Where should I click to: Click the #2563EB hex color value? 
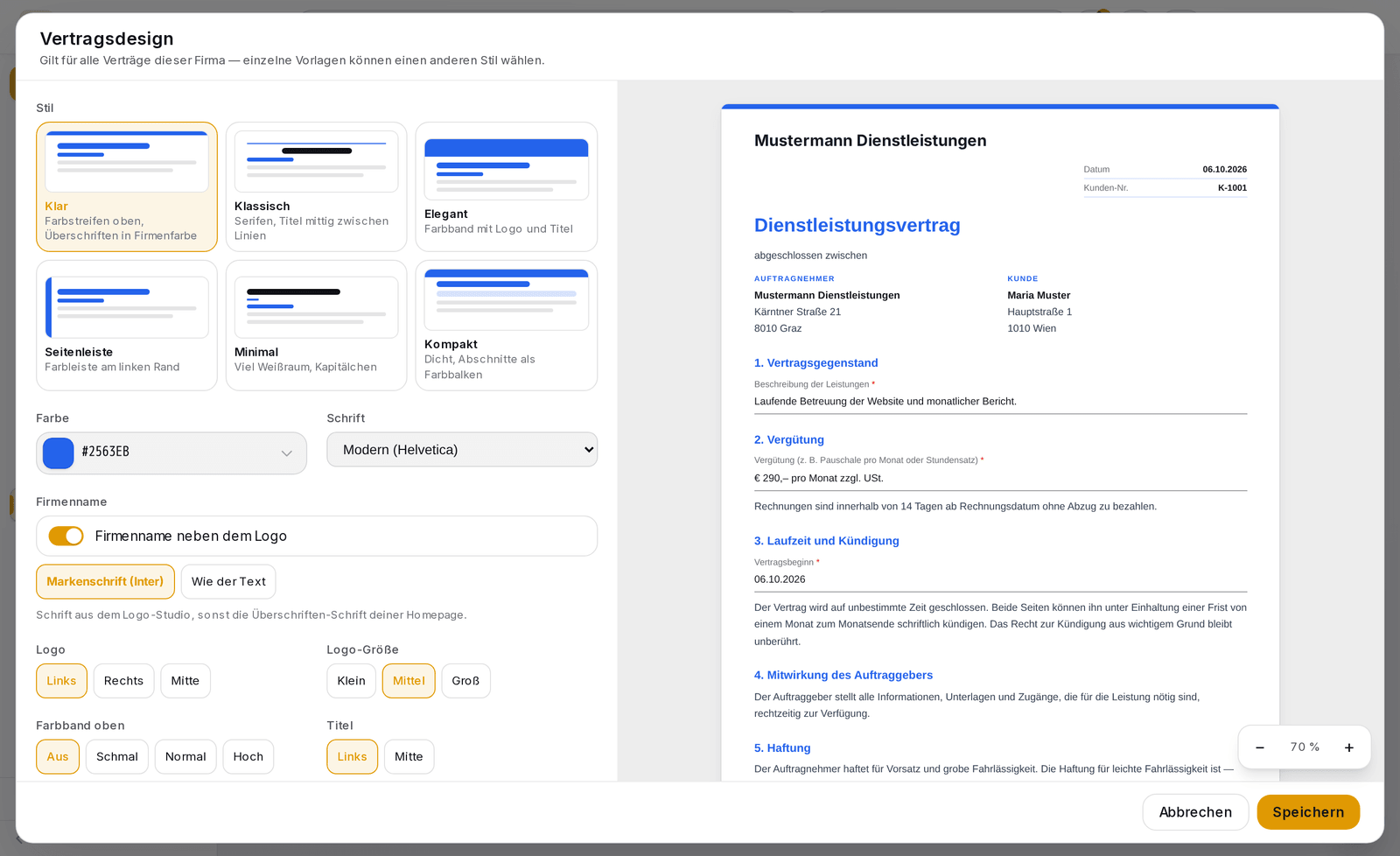pos(106,452)
